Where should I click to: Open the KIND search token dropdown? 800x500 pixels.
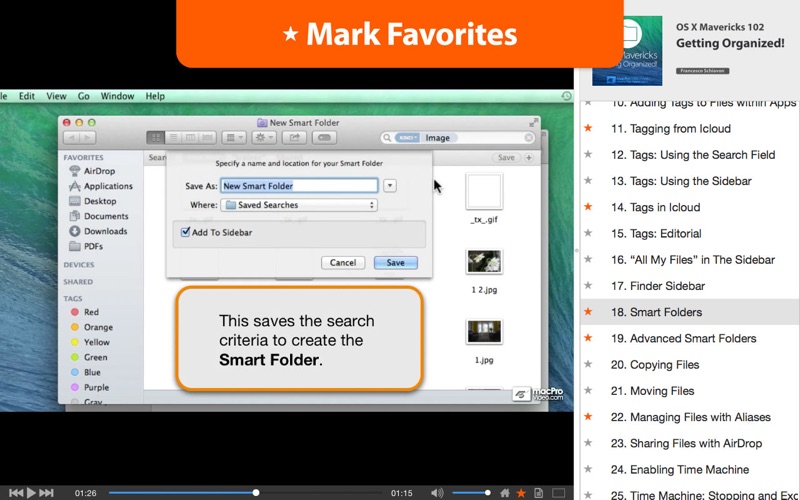(407, 138)
